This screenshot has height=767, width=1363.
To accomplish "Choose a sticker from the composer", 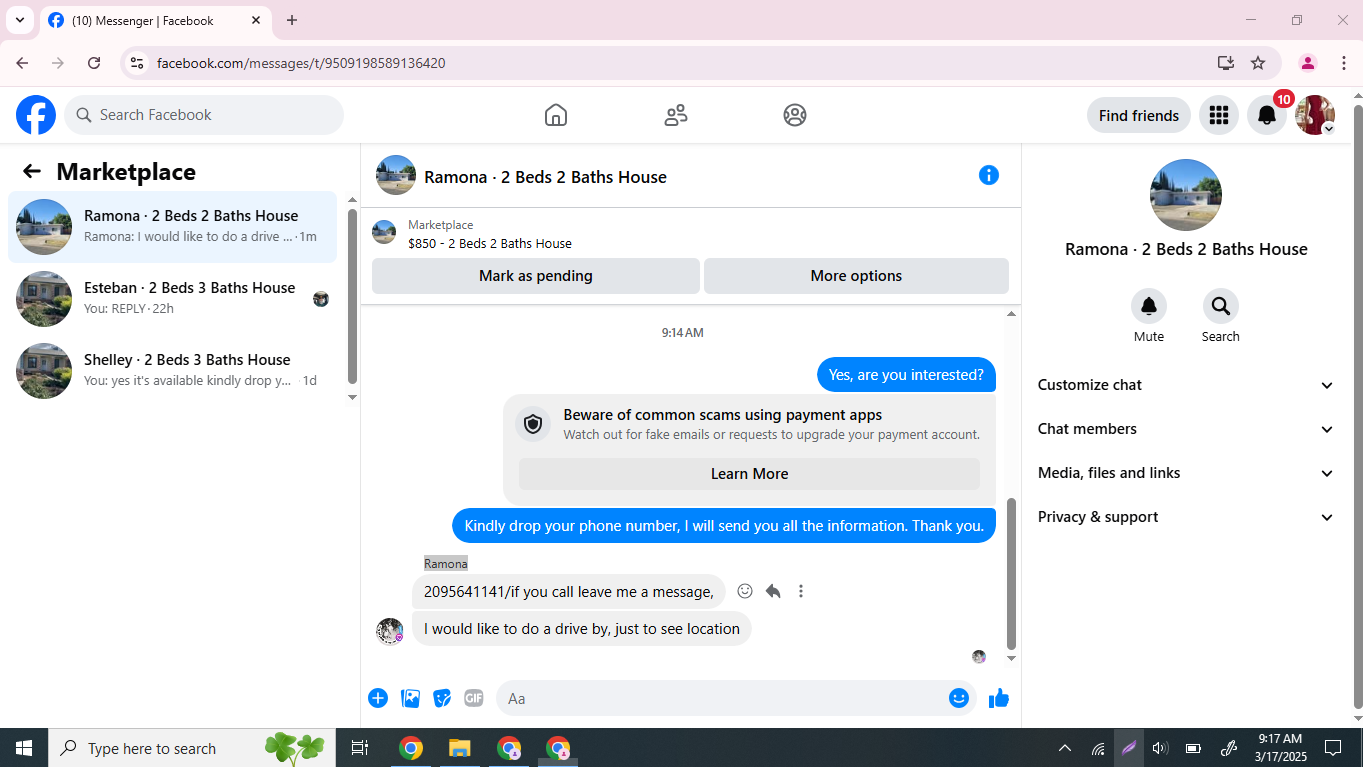I will (x=442, y=698).
